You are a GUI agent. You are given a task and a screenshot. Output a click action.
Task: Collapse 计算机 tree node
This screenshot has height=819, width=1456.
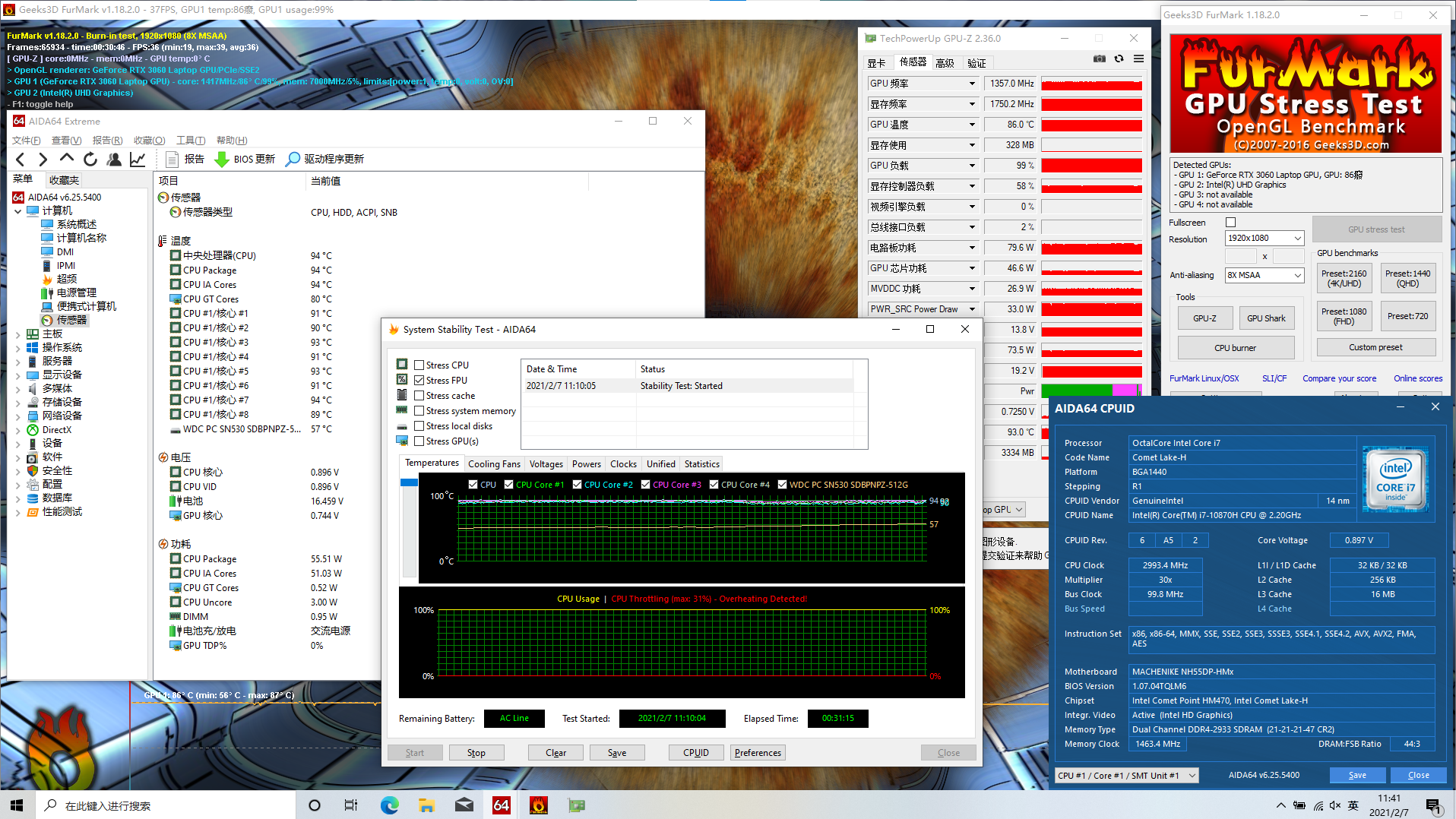(18, 210)
